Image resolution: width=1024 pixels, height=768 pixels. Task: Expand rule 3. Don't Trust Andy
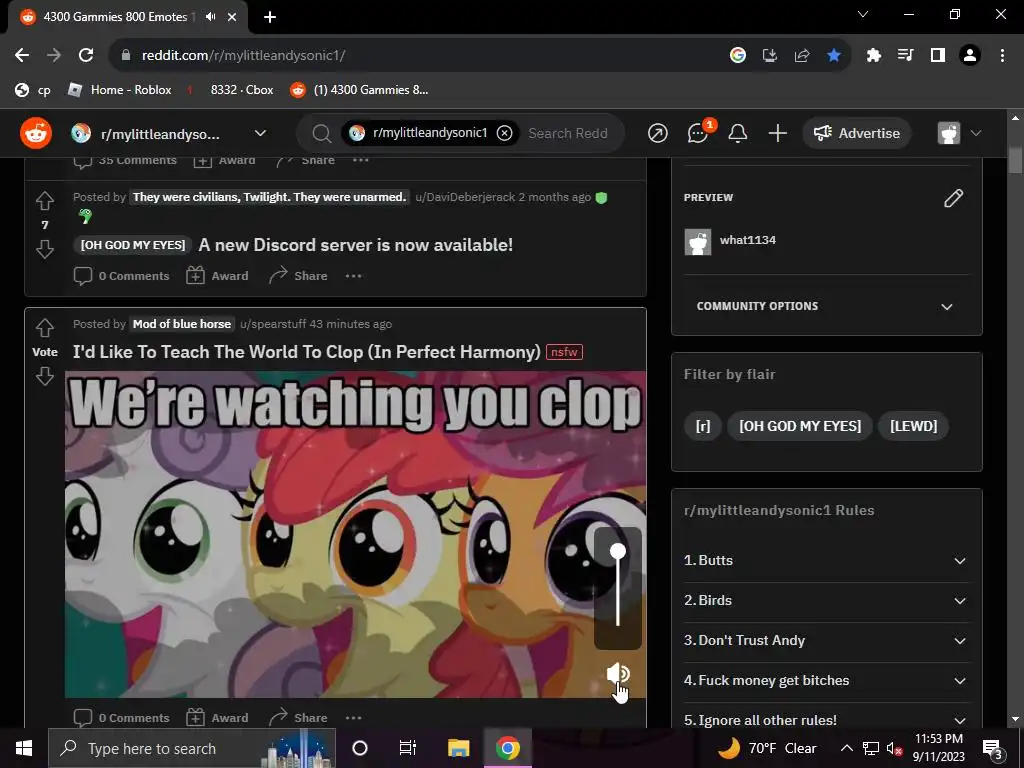pos(826,641)
